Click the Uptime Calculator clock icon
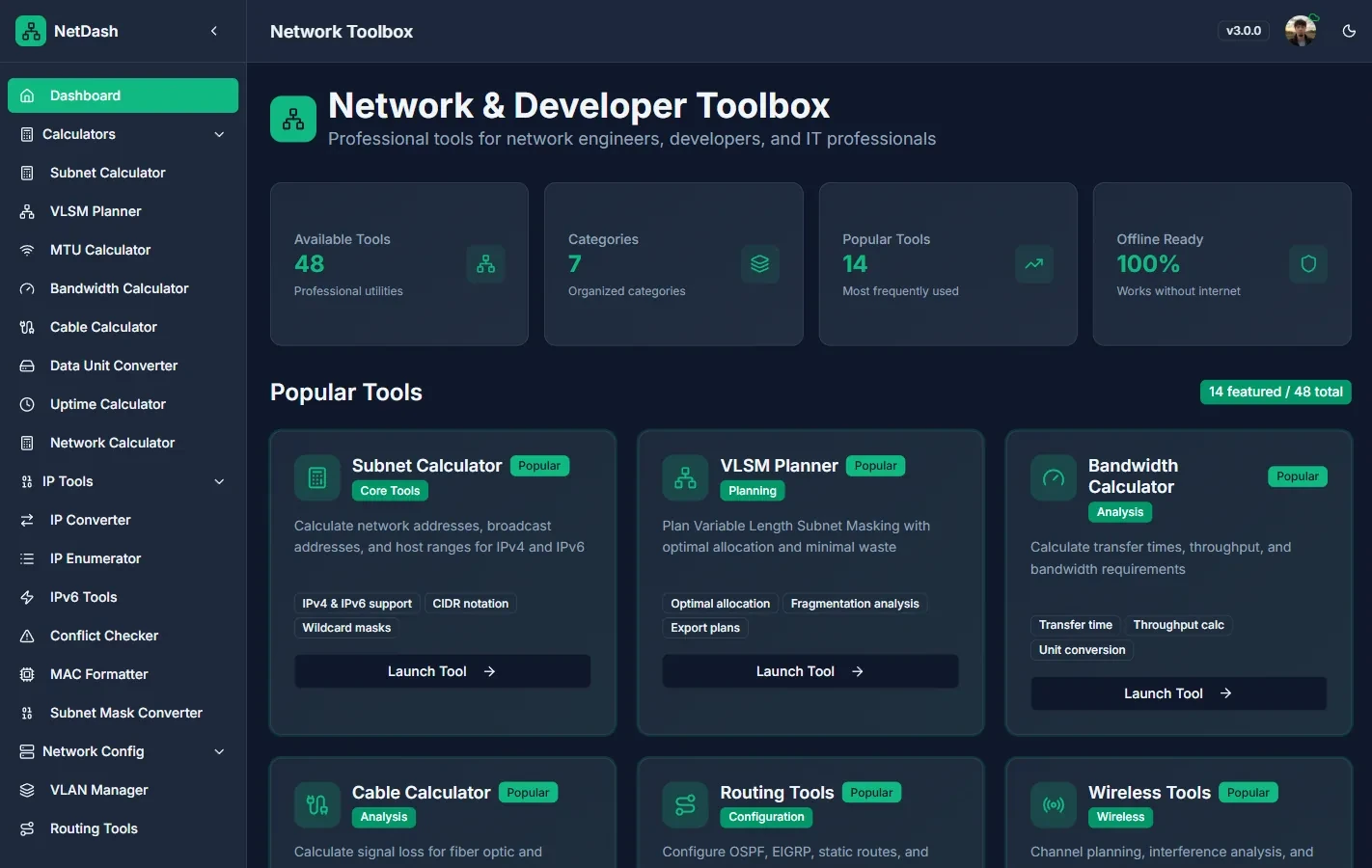Screen dimensions: 1372x868 27,404
